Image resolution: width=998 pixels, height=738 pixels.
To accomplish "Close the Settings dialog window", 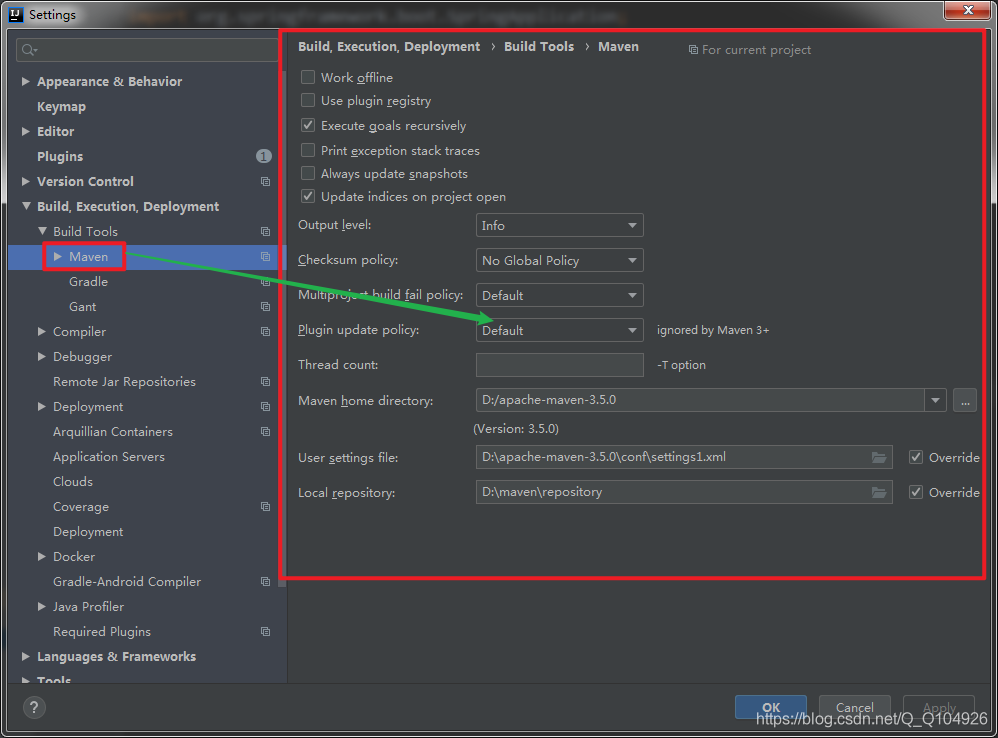I will click(x=967, y=11).
